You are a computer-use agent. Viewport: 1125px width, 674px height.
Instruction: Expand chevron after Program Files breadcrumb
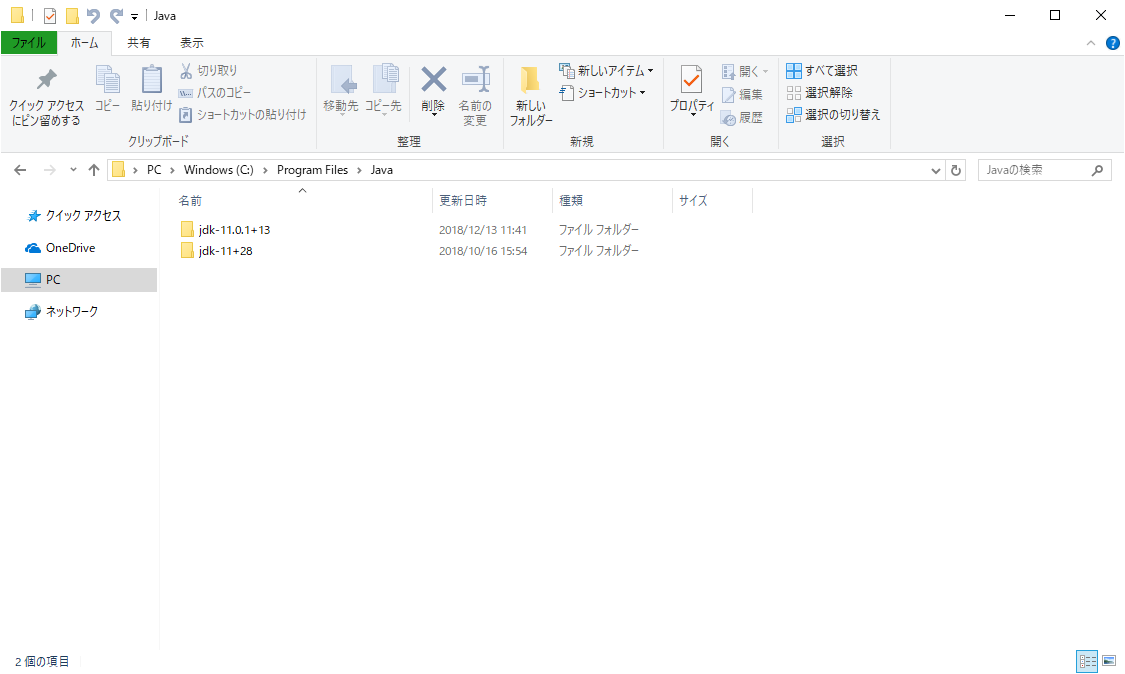coord(359,170)
